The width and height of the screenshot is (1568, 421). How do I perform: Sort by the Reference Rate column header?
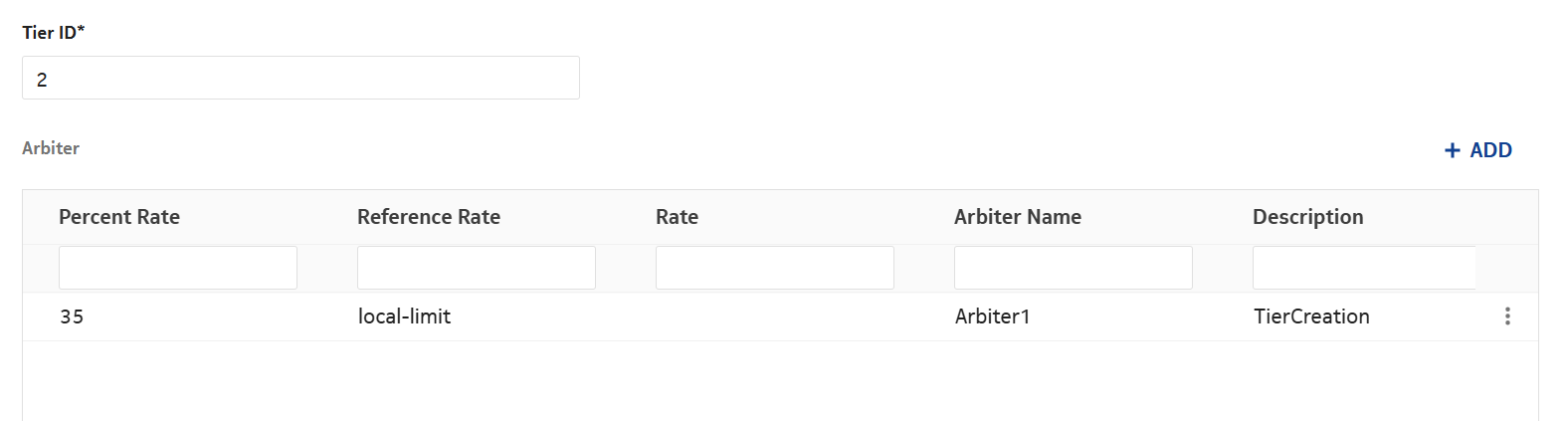(x=429, y=217)
